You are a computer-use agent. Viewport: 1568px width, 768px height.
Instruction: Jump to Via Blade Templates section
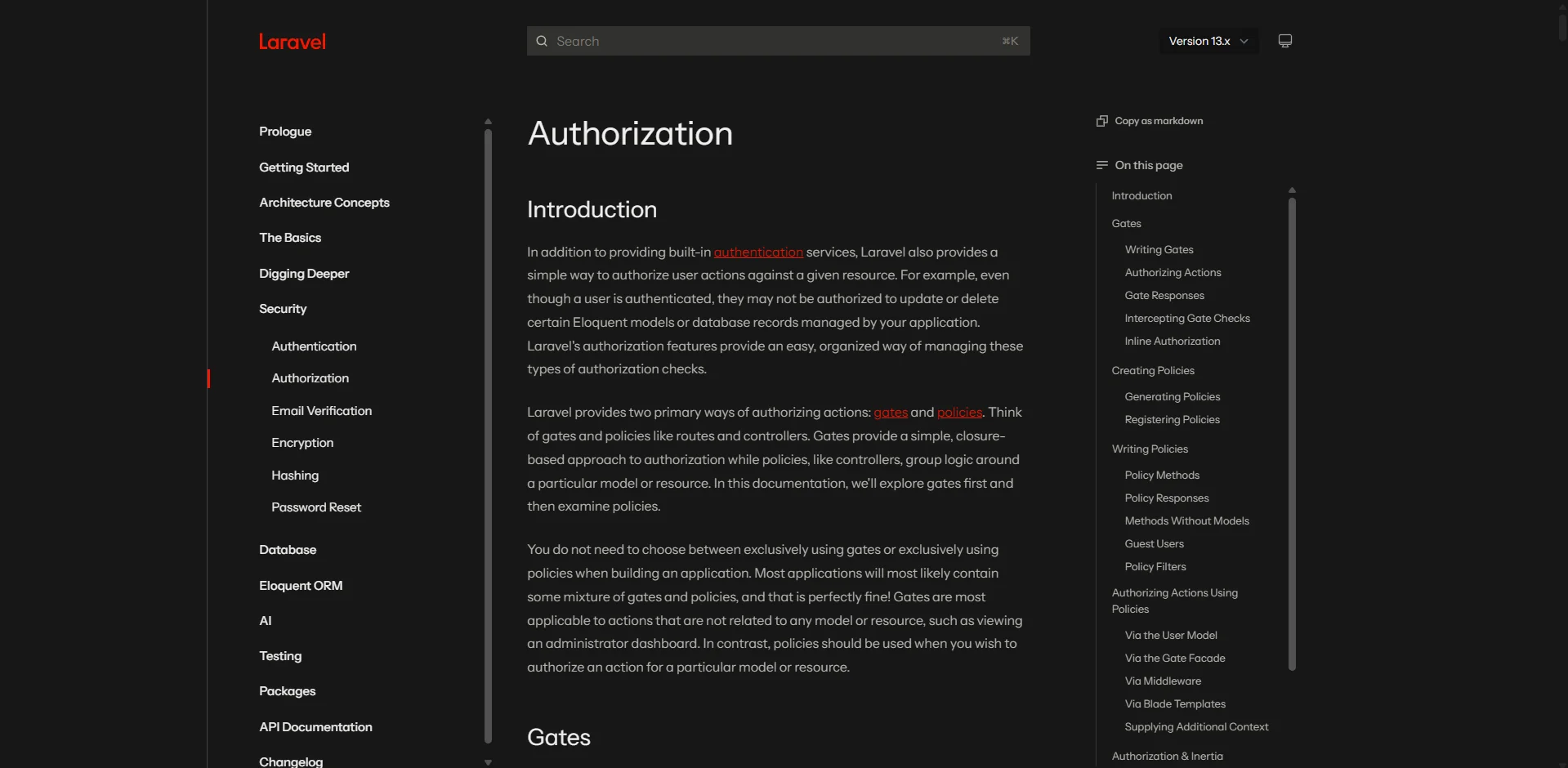[1175, 704]
